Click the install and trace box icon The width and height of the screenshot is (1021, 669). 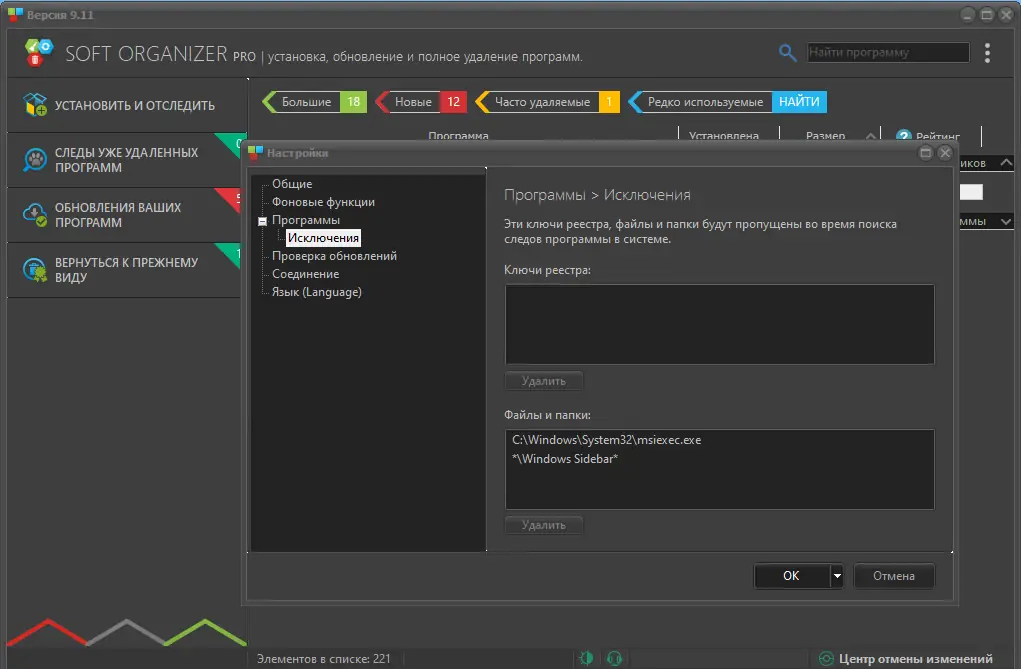pyautogui.click(x=35, y=104)
